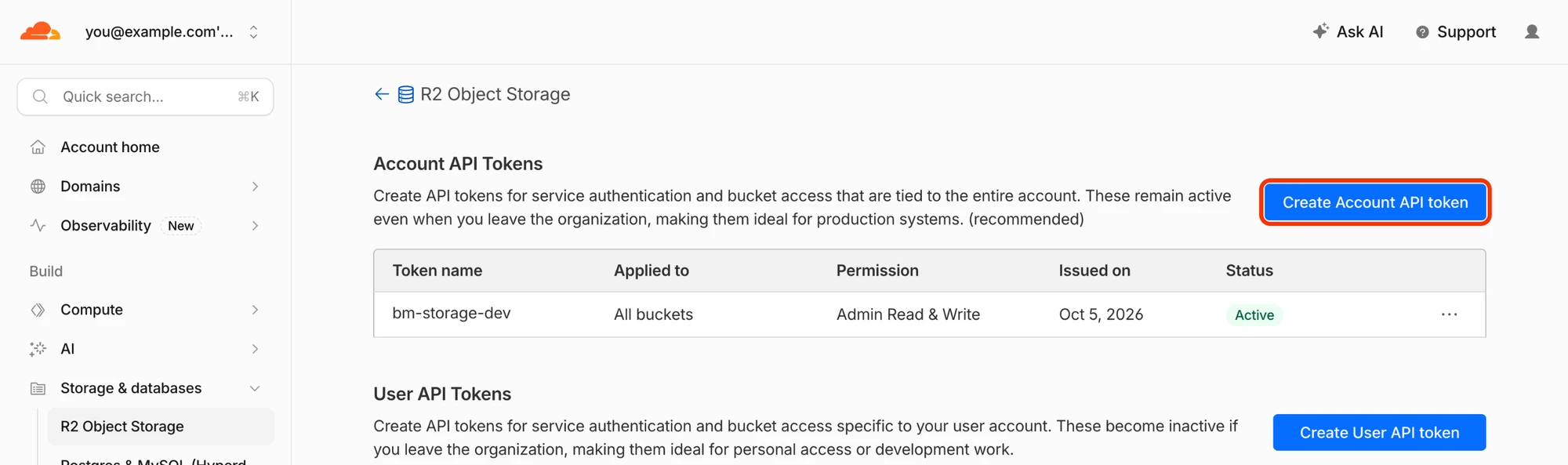Click the Create User API token button
This screenshot has height=465, width=1568.
pyautogui.click(x=1379, y=432)
